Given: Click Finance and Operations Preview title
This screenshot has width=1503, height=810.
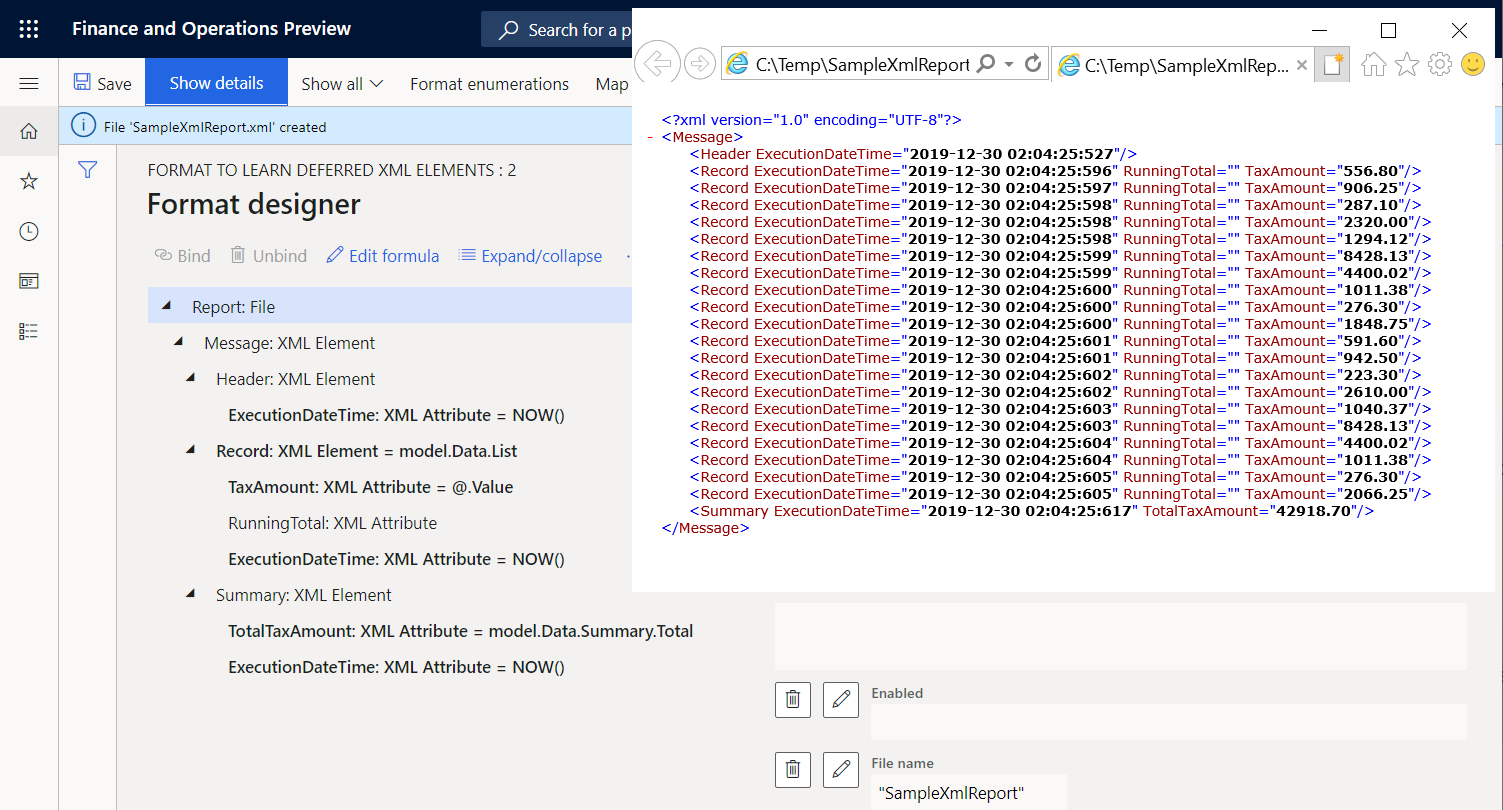Looking at the screenshot, I should [x=211, y=29].
